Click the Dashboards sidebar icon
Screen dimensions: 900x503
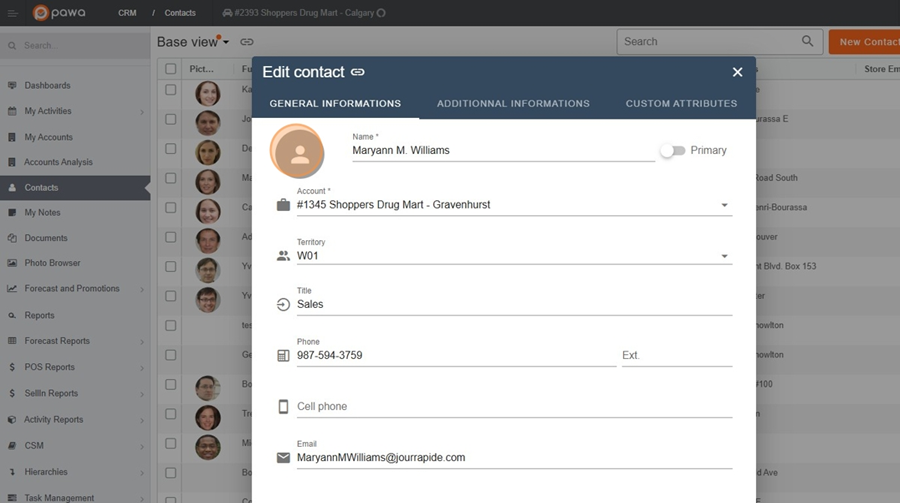pyautogui.click(x=12, y=85)
